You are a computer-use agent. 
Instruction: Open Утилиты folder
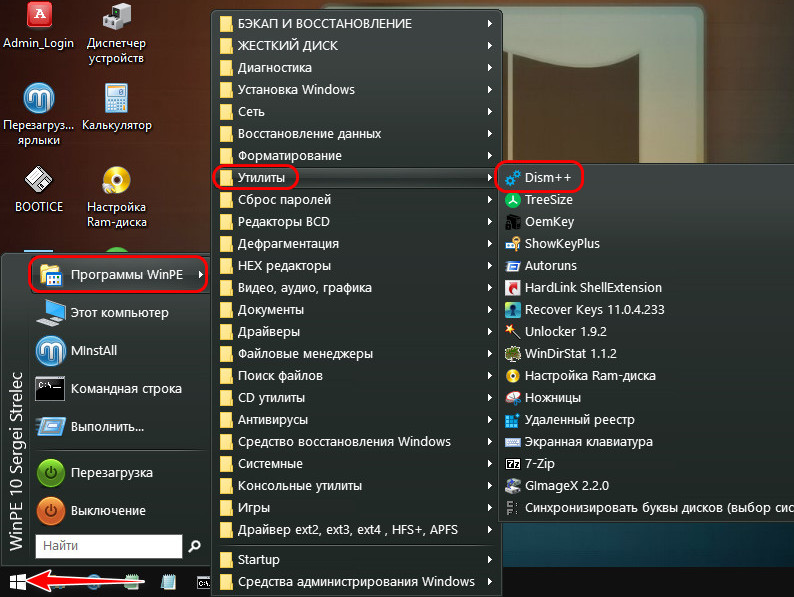coord(357,178)
